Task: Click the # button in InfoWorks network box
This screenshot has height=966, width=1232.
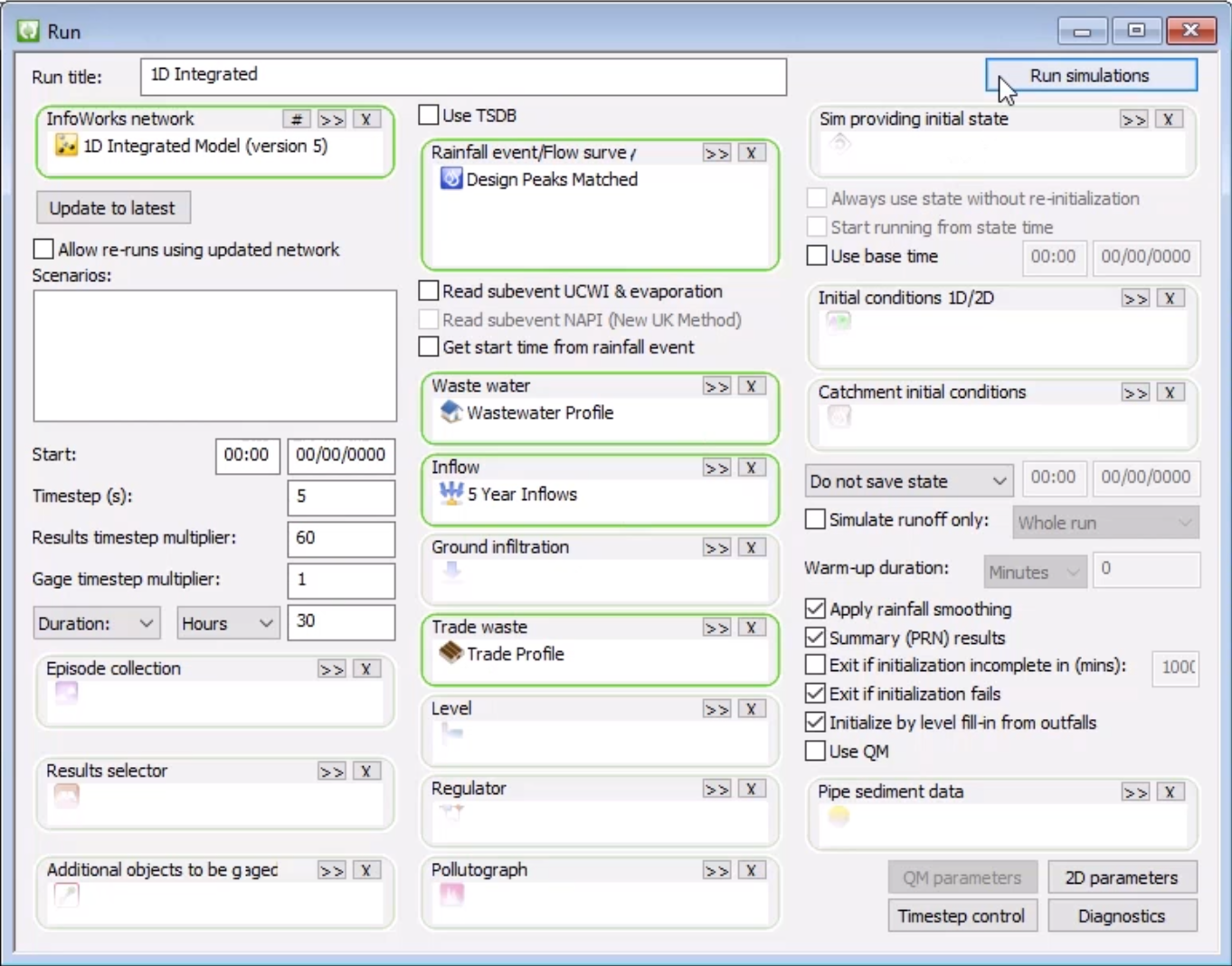Action: pos(297,119)
